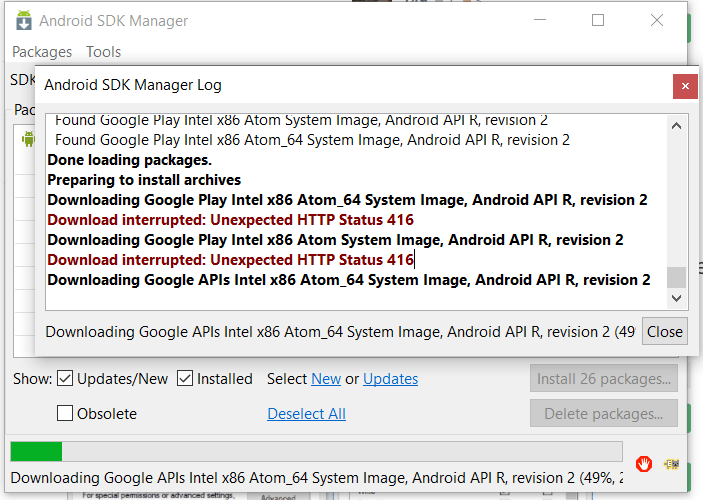Open the Tools menu
The width and height of the screenshot is (703, 500).
coord(104,52)
